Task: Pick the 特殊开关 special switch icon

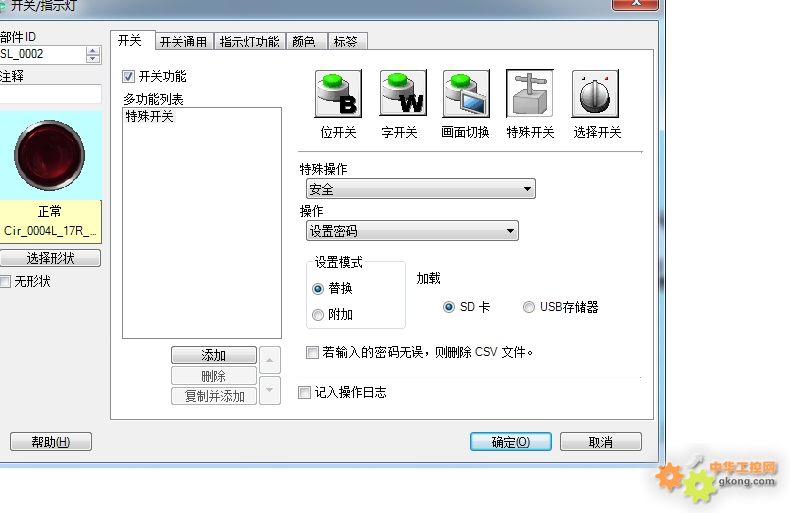Action: pos(530,94)
